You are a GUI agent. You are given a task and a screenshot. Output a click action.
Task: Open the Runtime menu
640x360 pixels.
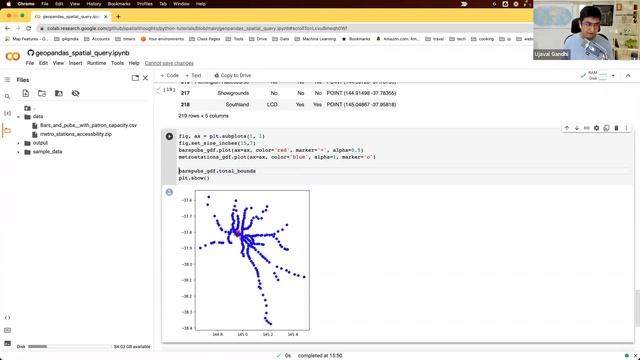pyautogui.click(x=96, y=63)
